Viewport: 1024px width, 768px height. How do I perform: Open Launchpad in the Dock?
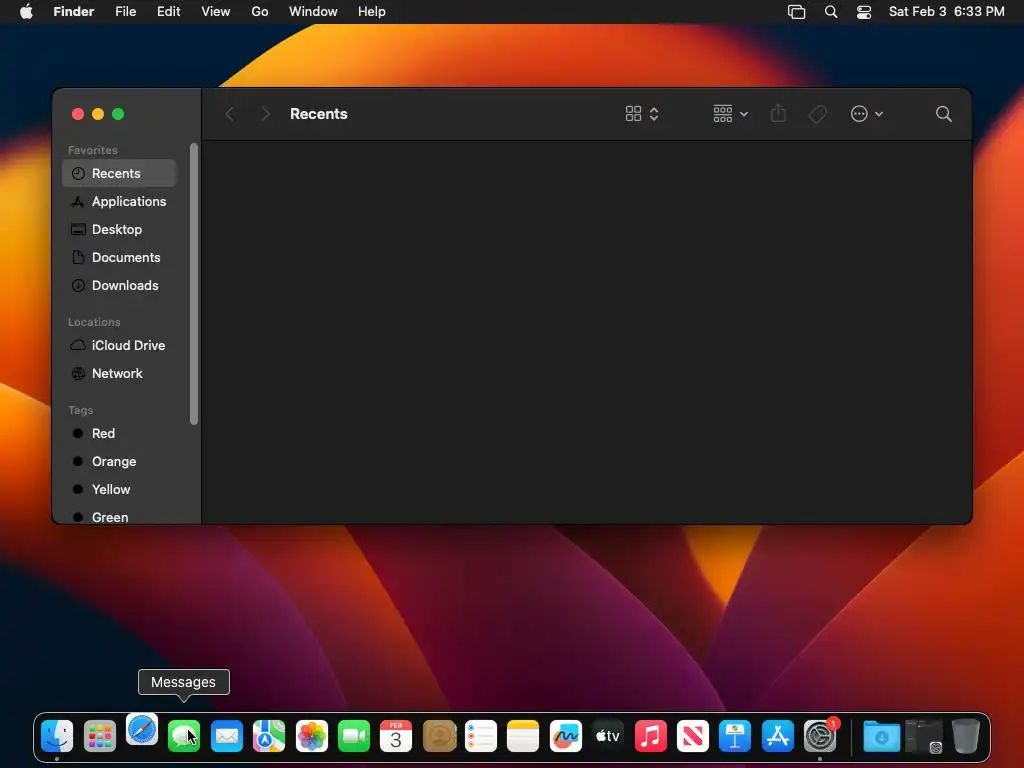(99, 736)
